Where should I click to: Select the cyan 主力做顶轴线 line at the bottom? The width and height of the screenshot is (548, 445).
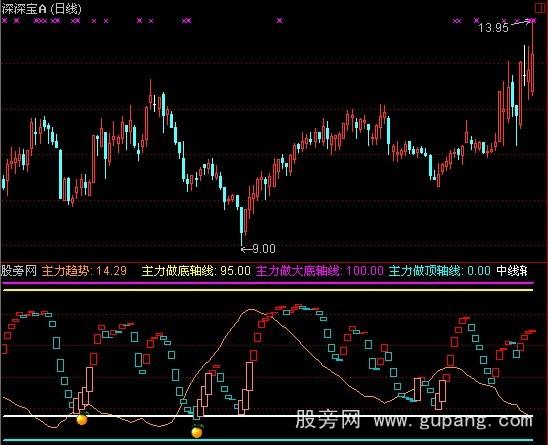coord(268,440)
